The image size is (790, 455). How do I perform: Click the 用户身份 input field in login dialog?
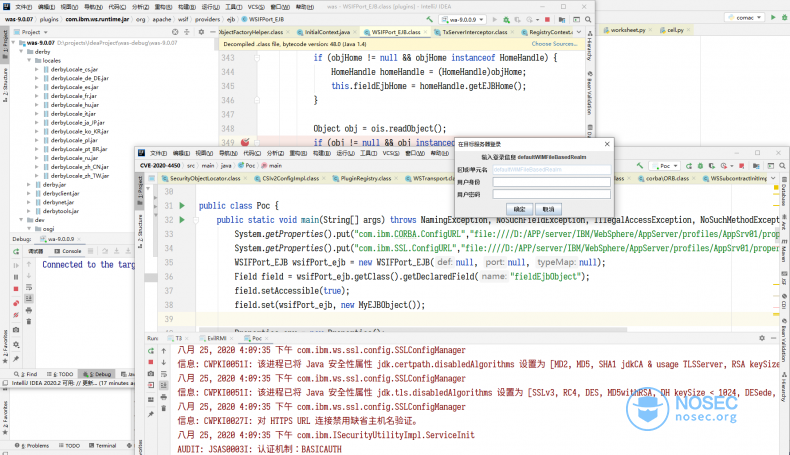coord(552,182)
